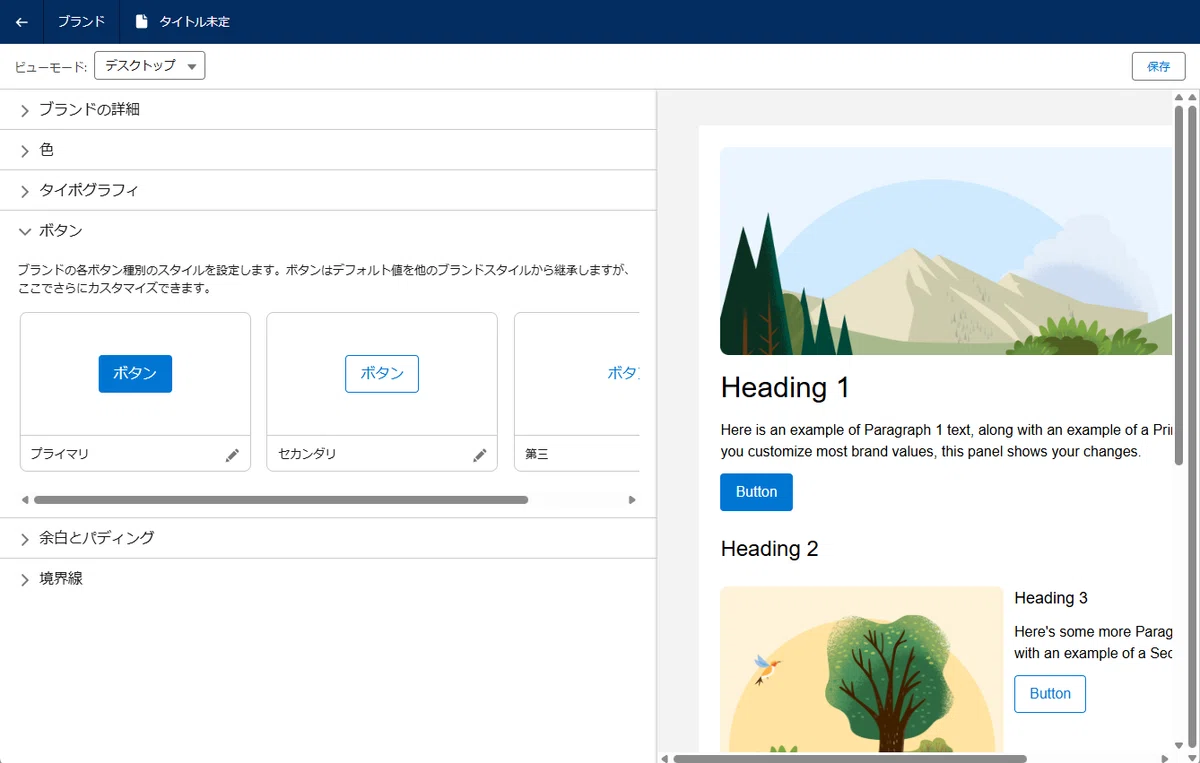Click the 保存 button

pos(1158,66)
